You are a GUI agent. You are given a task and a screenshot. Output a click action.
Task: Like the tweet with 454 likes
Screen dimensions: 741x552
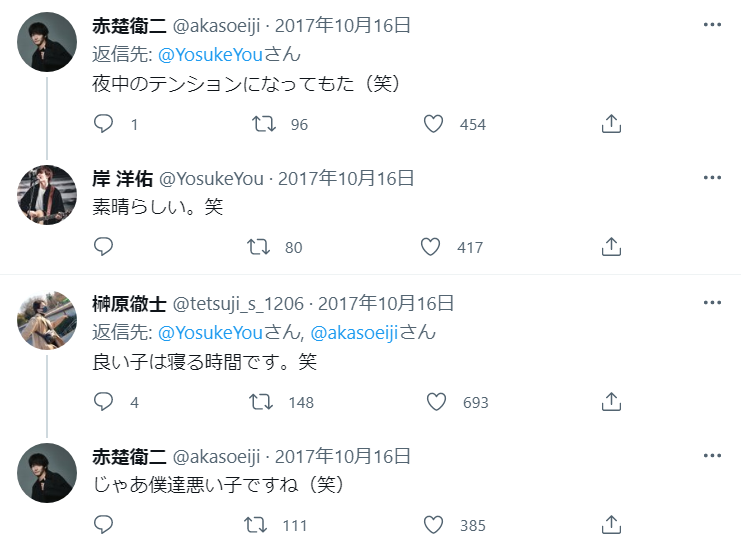point(433,124)
